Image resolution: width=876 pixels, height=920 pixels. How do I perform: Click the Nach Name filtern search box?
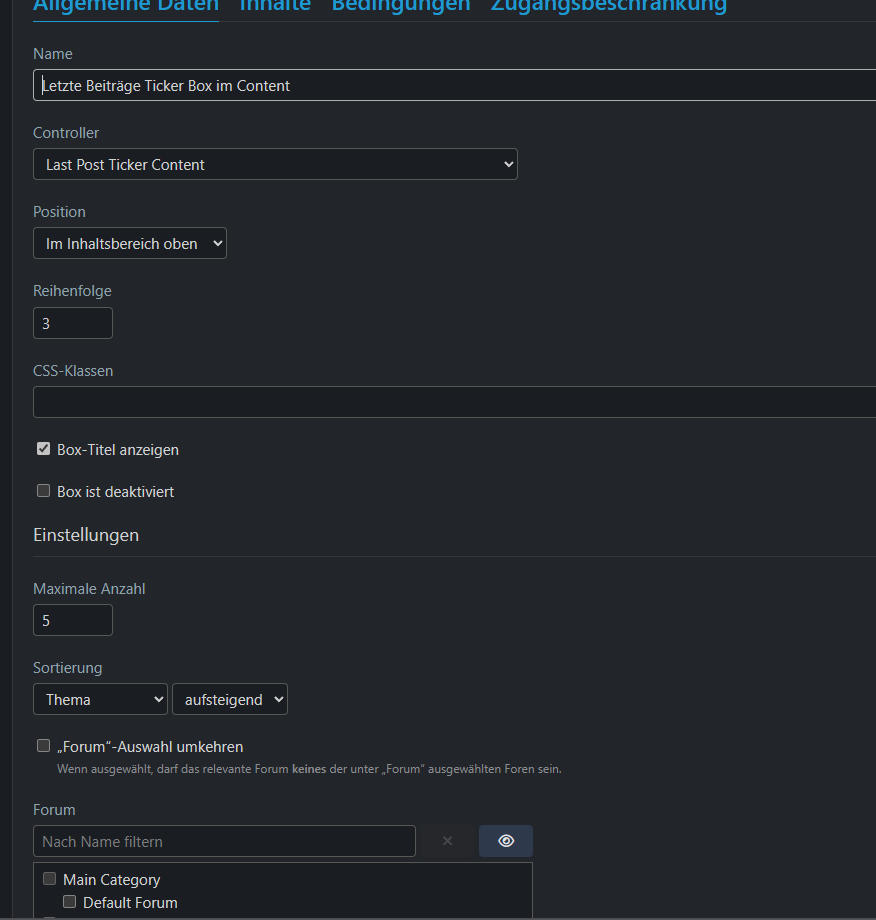pos(224,841)
